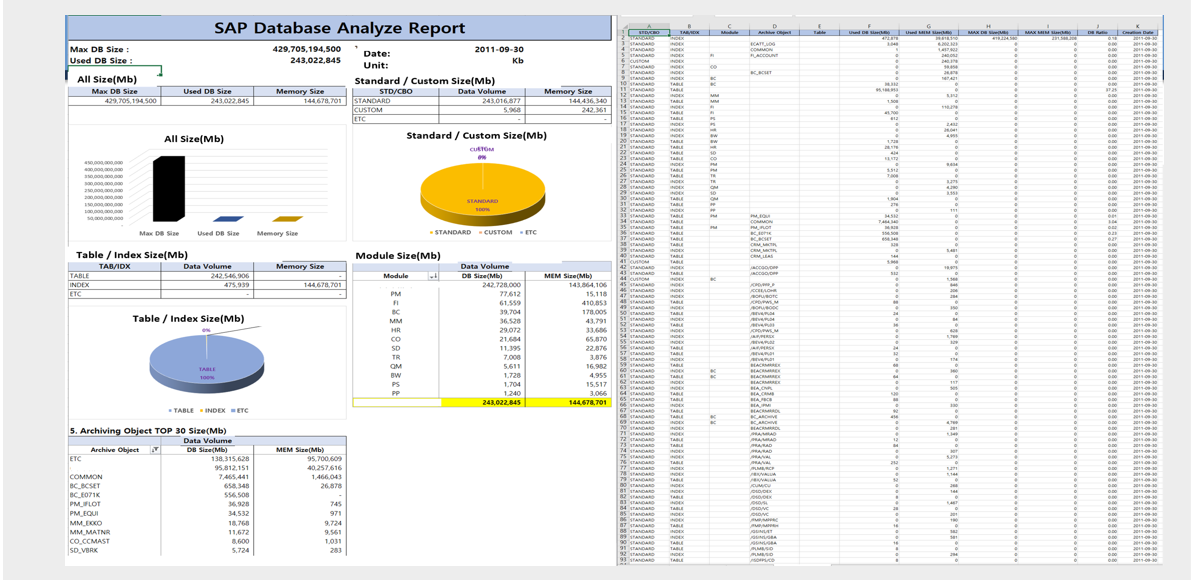Click the black Max DB Size bar
The image size is (1191, 580).
(x=169, y=188)
